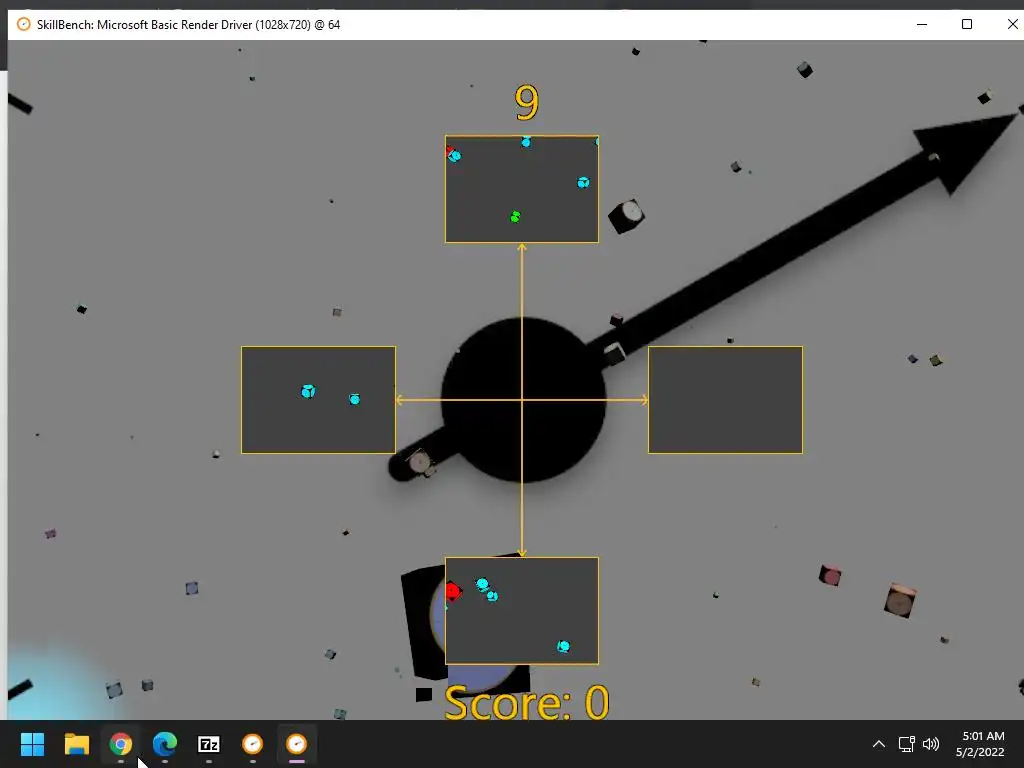
Task: Open network settings tray icon
Action: coord(906,744)
